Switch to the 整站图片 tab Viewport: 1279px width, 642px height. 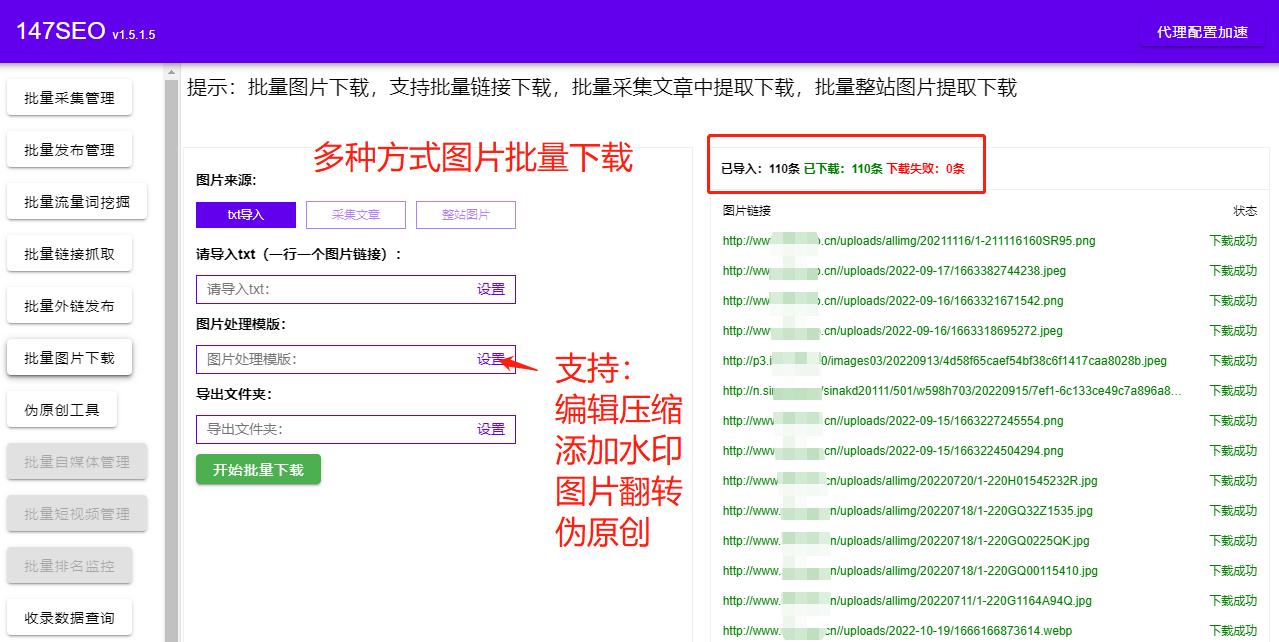tap(465, 214)
